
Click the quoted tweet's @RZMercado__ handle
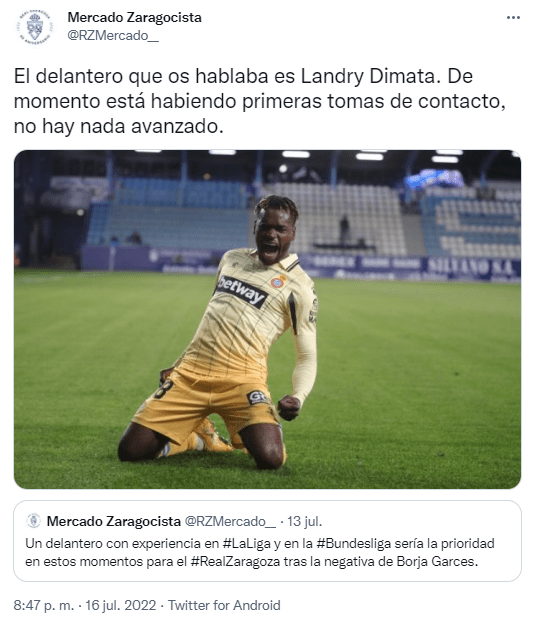tap(231, 521)
